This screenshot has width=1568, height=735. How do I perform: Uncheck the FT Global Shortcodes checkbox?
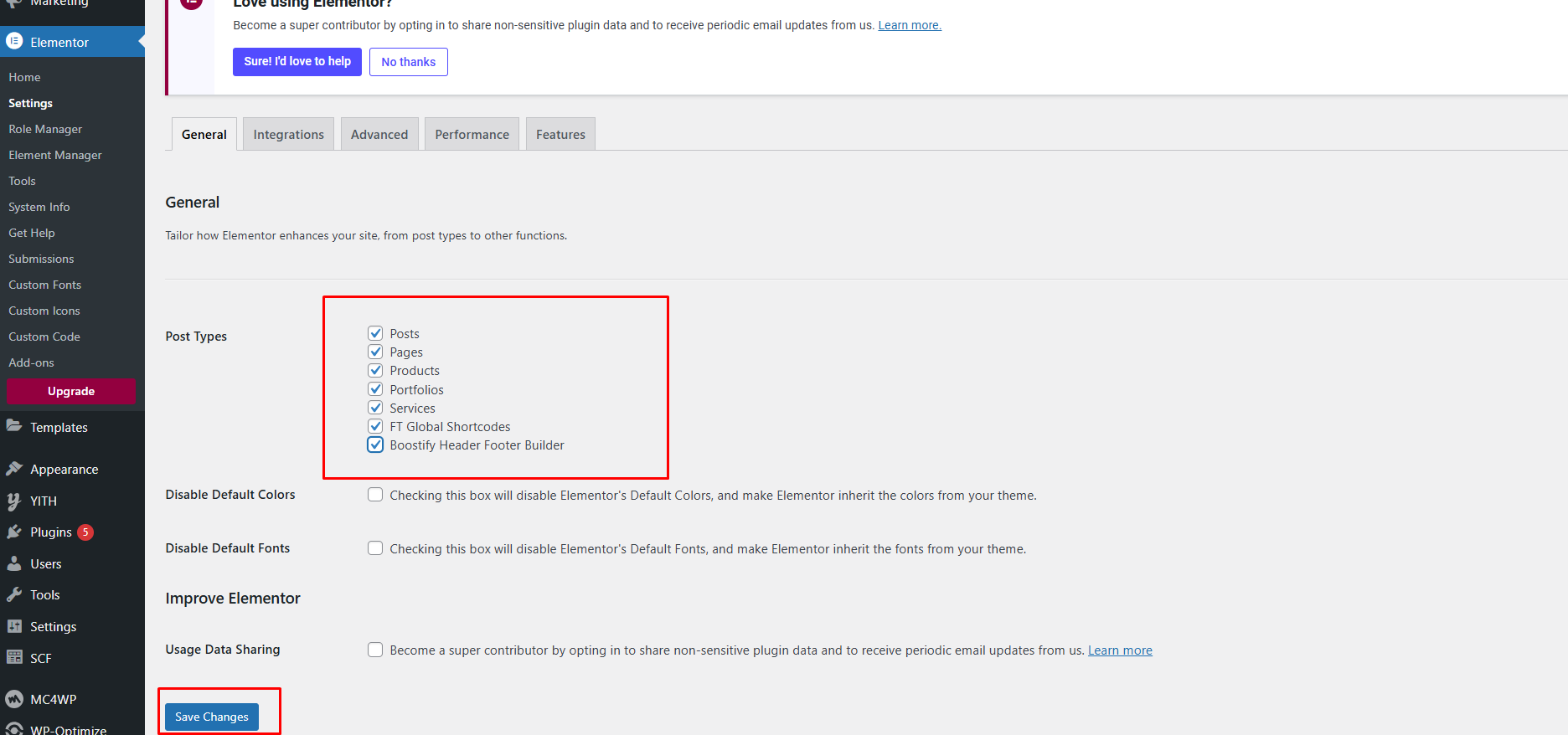[375, 426]
